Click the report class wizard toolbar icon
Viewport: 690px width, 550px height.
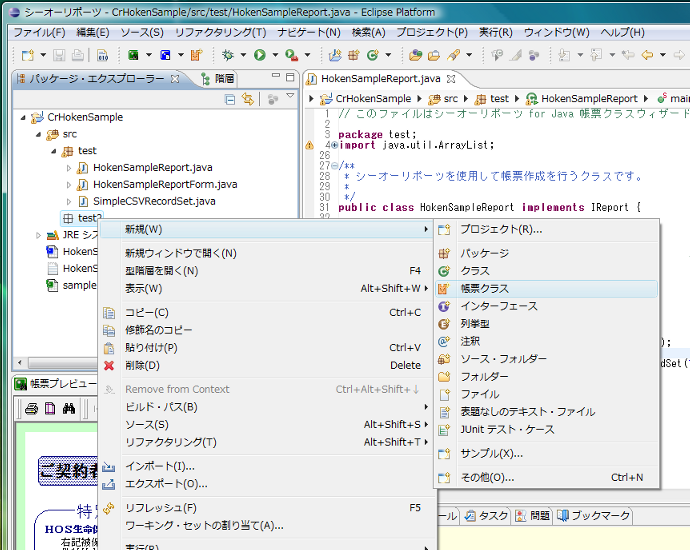(196, 55)
